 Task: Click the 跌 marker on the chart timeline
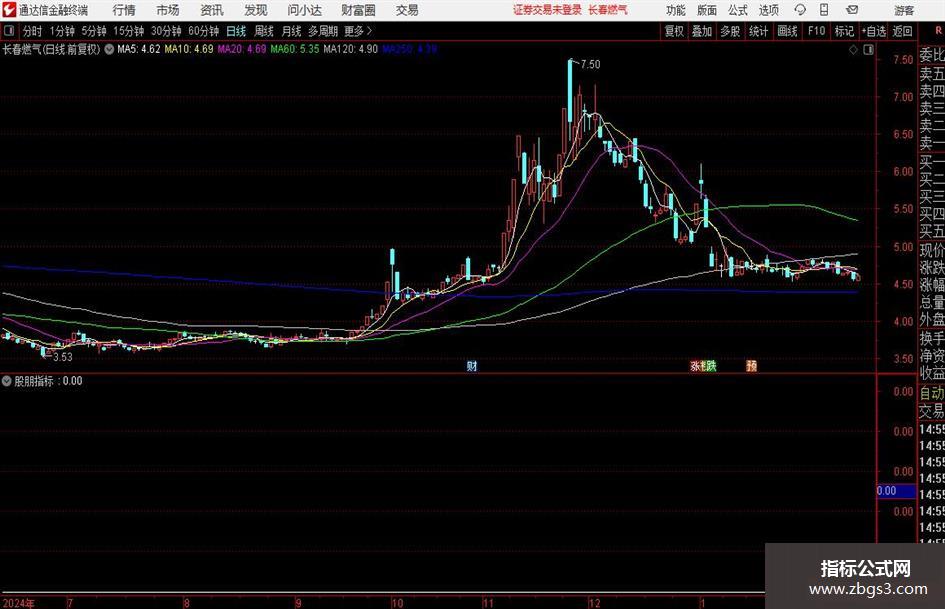coord(711,365)
